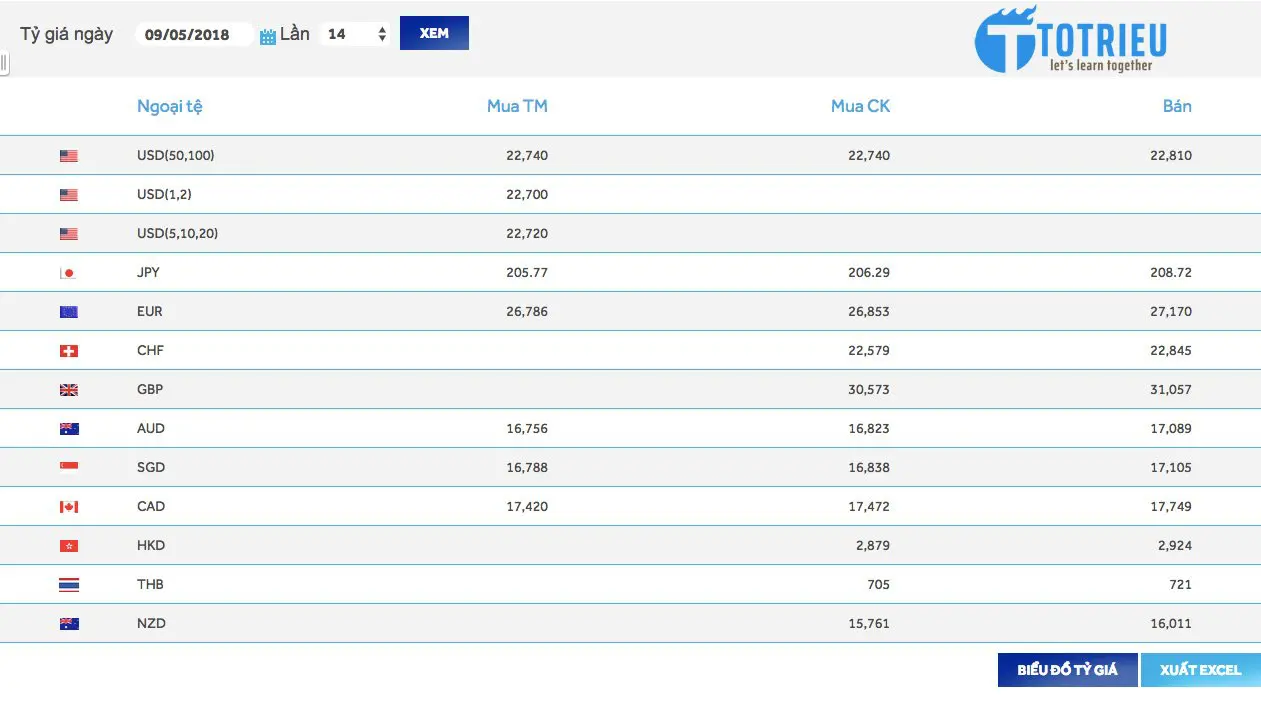This screenshot has height=713, width=1261.
Task: Open the Lần number selector showing 14
Action: click(355, 34)
